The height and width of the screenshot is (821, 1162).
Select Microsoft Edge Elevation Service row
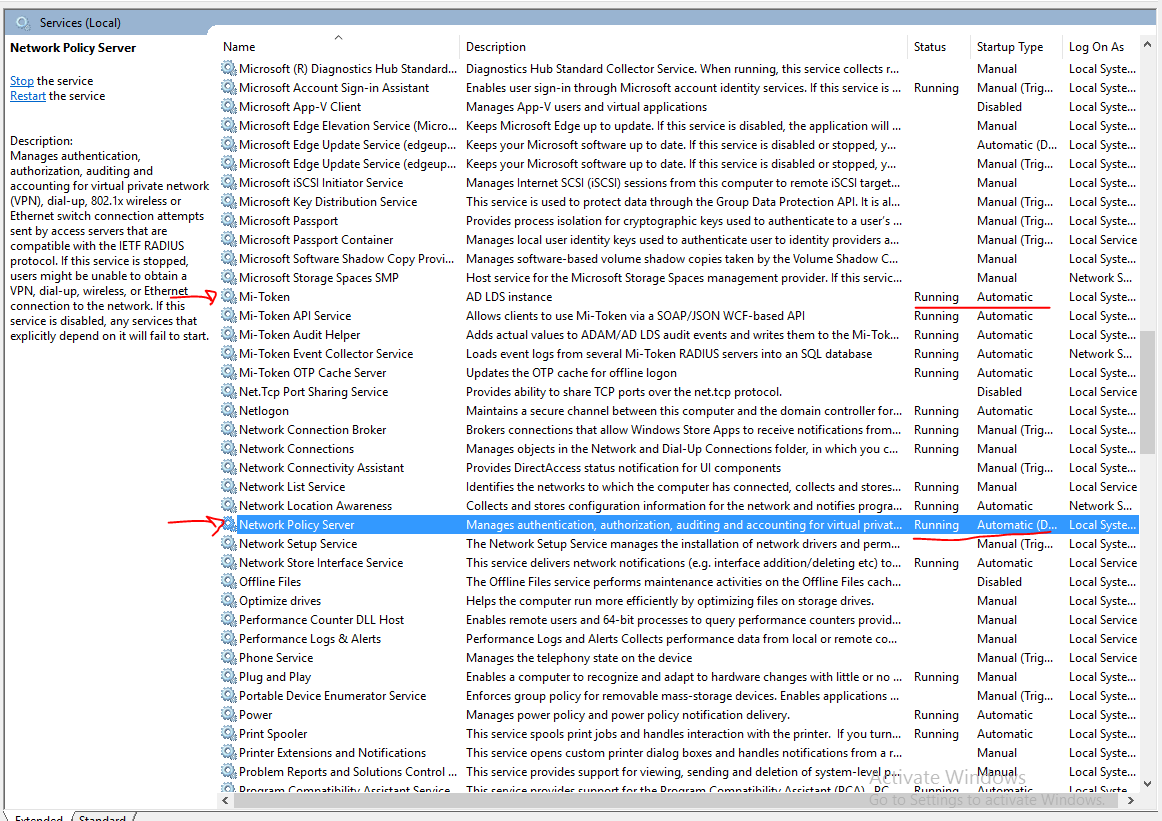click(x=679, y=126)
